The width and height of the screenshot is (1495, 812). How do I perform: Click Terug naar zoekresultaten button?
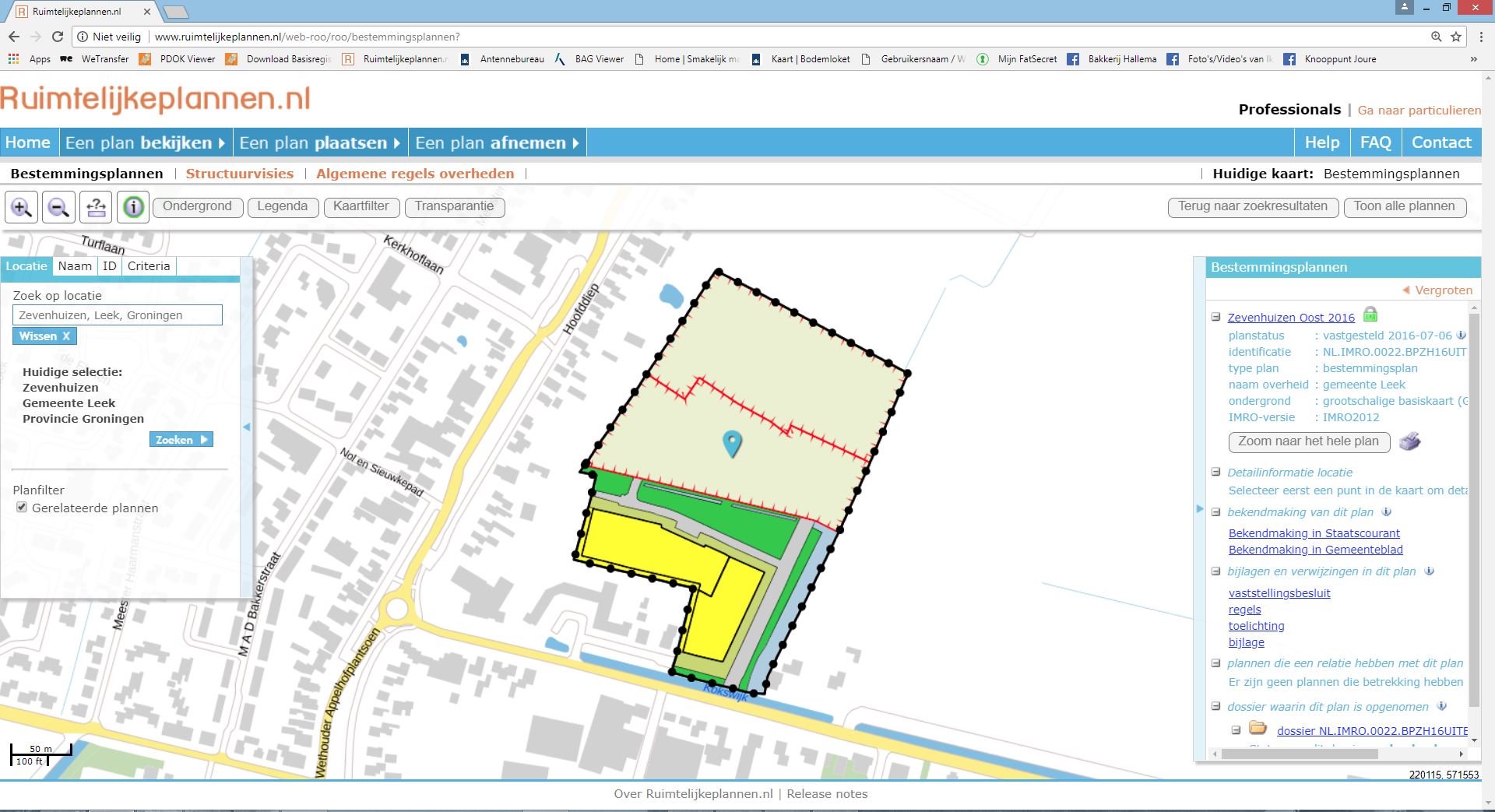pyautogui.click(x=1253, y=207)
